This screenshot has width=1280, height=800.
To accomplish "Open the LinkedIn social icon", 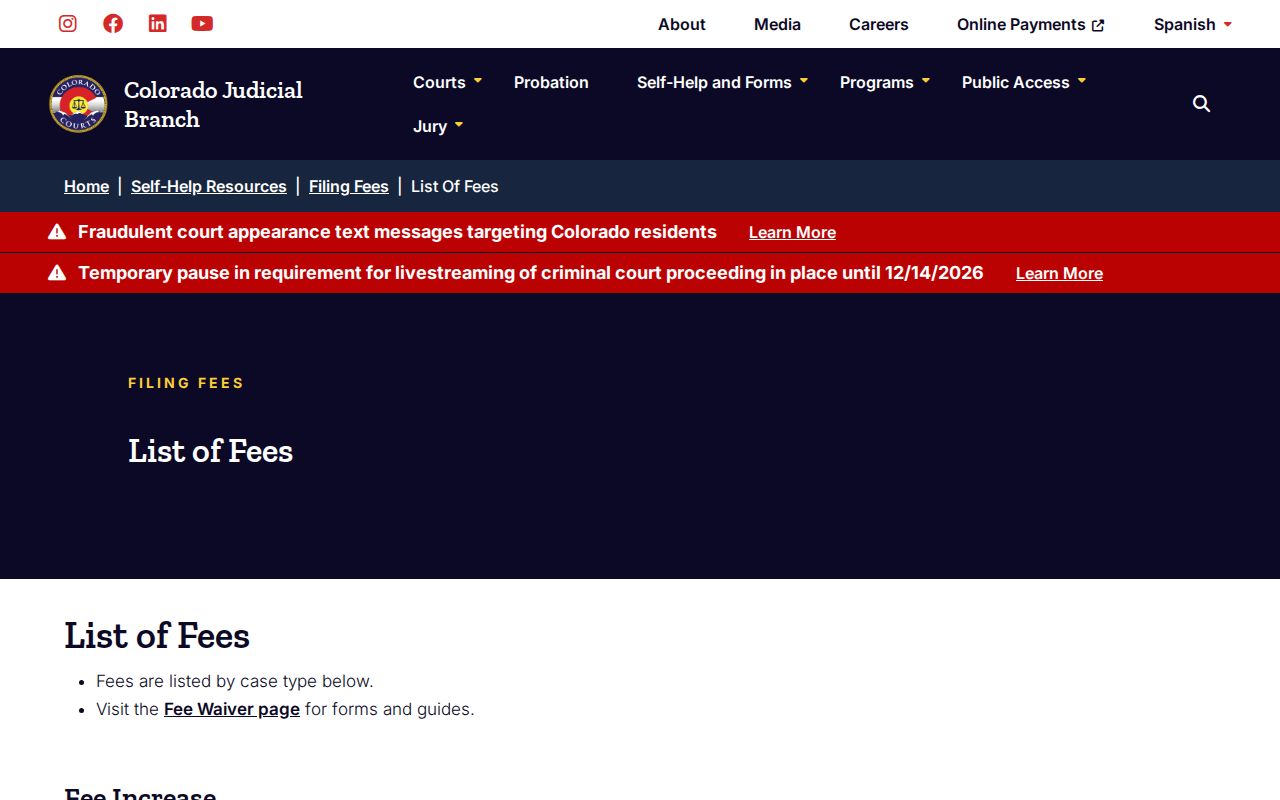I will click(158, 24).
